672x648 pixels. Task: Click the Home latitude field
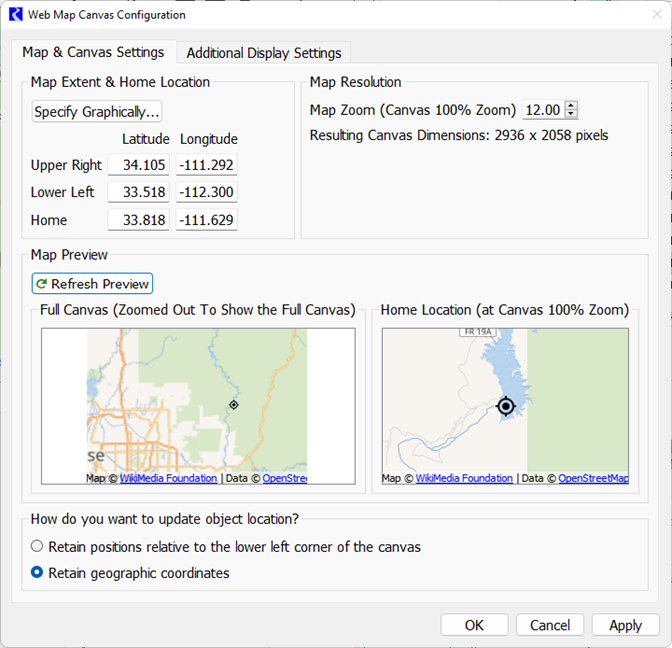[138, 220]
